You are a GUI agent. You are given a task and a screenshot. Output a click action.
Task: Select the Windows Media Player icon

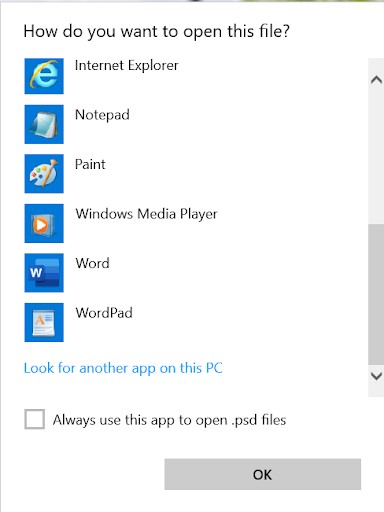click(44, 223)
